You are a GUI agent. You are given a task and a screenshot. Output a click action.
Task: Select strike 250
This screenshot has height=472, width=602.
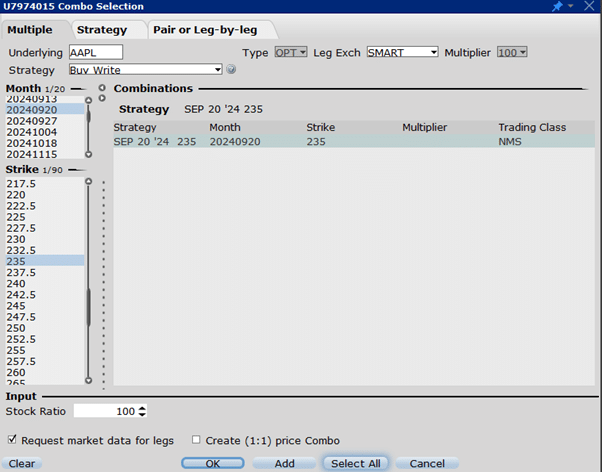[45, 328]
